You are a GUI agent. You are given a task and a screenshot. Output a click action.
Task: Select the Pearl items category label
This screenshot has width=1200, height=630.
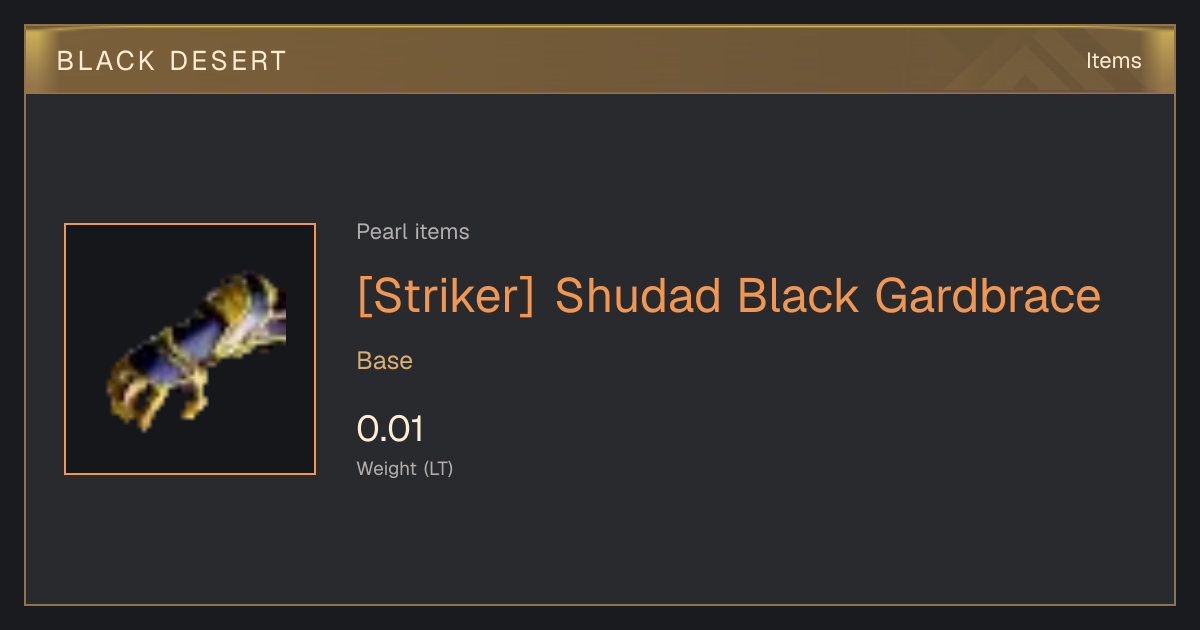413,232
